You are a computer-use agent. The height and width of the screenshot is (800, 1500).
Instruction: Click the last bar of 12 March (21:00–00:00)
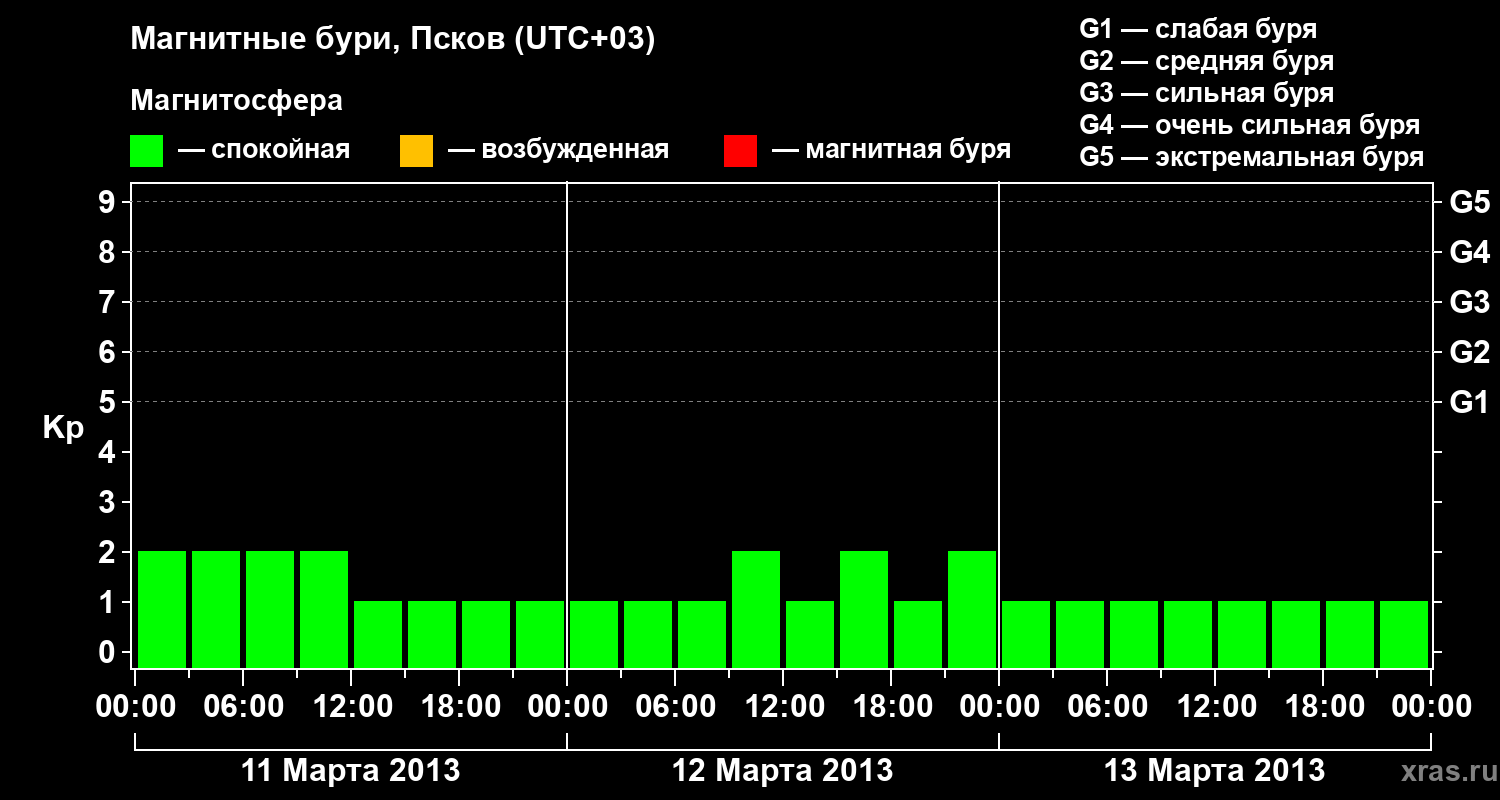point(972,609)
